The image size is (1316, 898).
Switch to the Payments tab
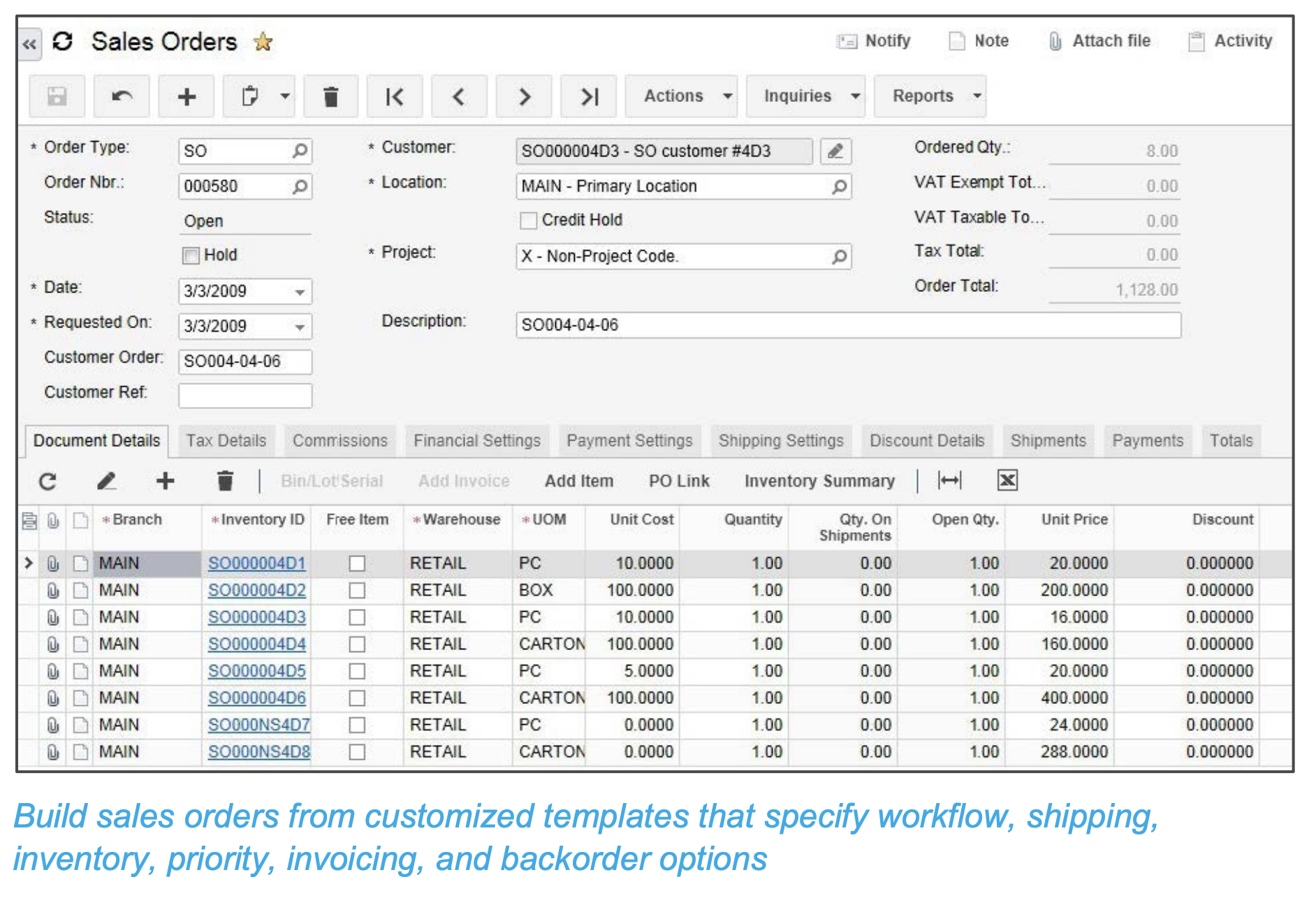pyautogui.click(x=1148, y=441)
